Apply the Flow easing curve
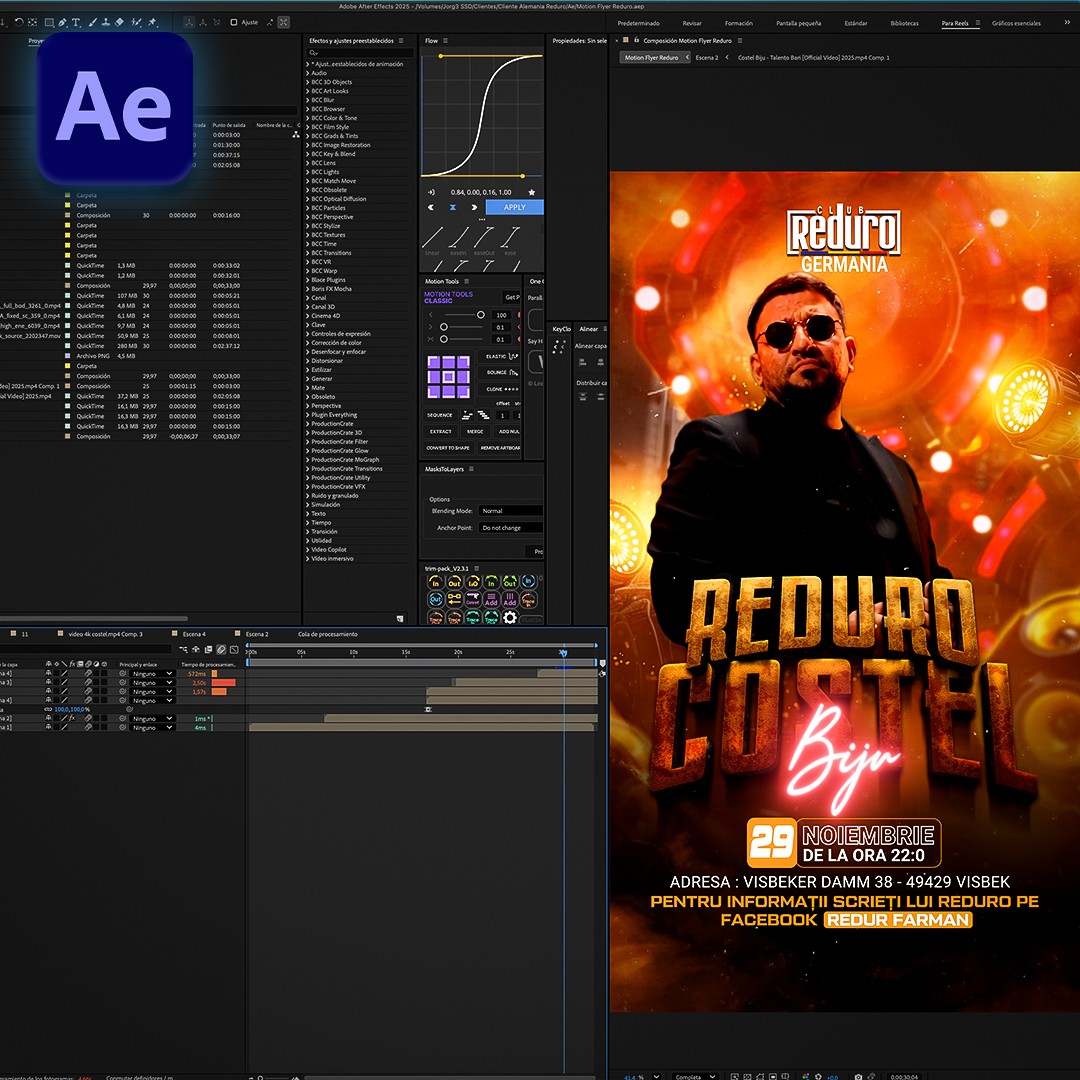This screenshot has width=1080, height=1080. click(x=515, y=207)
